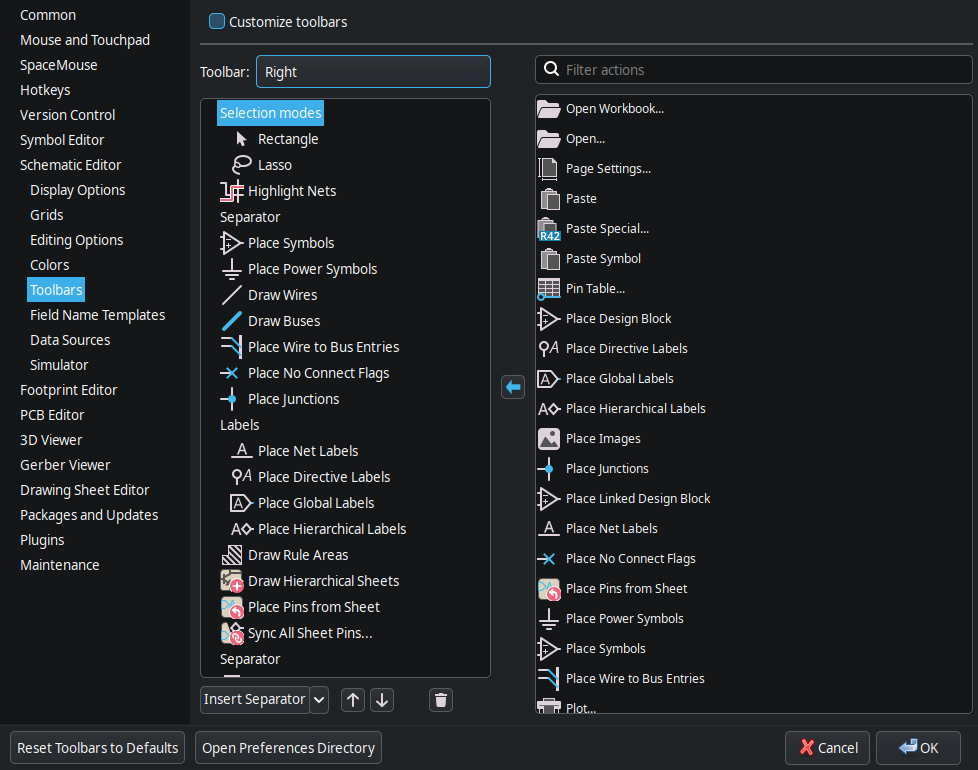Select Paste Special action icon
Screen dimensions: 978x770
549,229
